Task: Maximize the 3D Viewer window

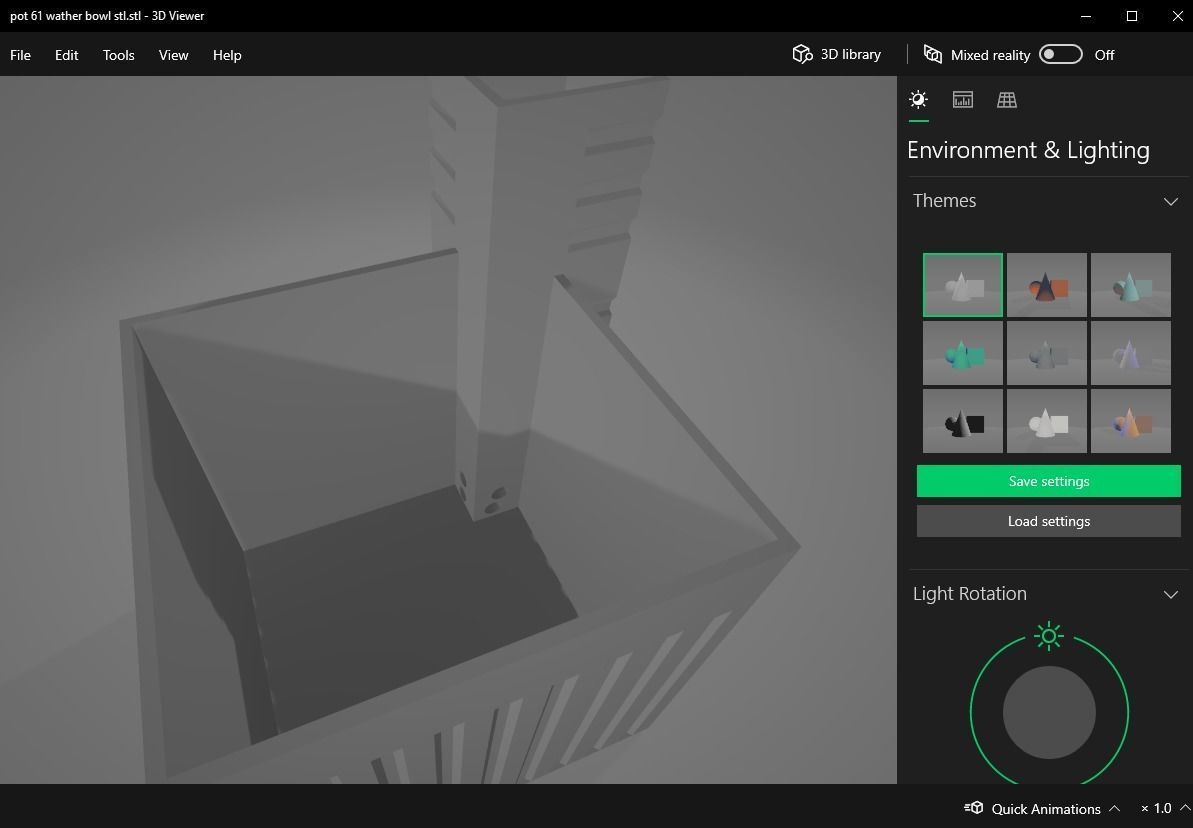Action: point(1132,16)
